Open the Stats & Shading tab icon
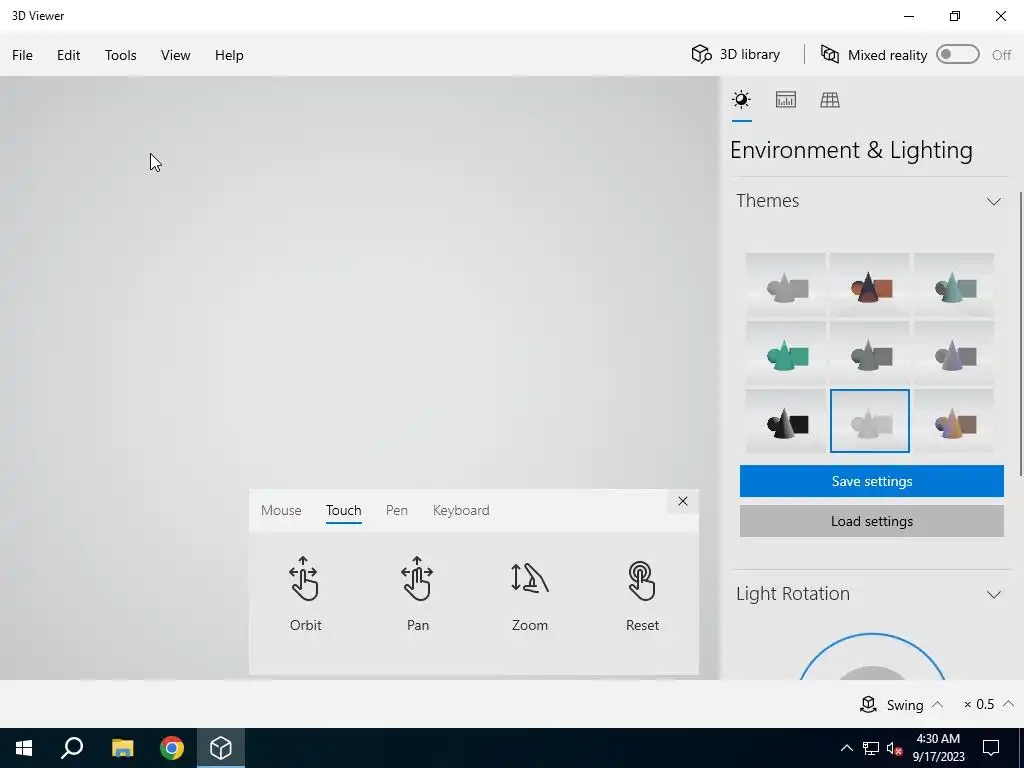 click(x=786, y=100)
